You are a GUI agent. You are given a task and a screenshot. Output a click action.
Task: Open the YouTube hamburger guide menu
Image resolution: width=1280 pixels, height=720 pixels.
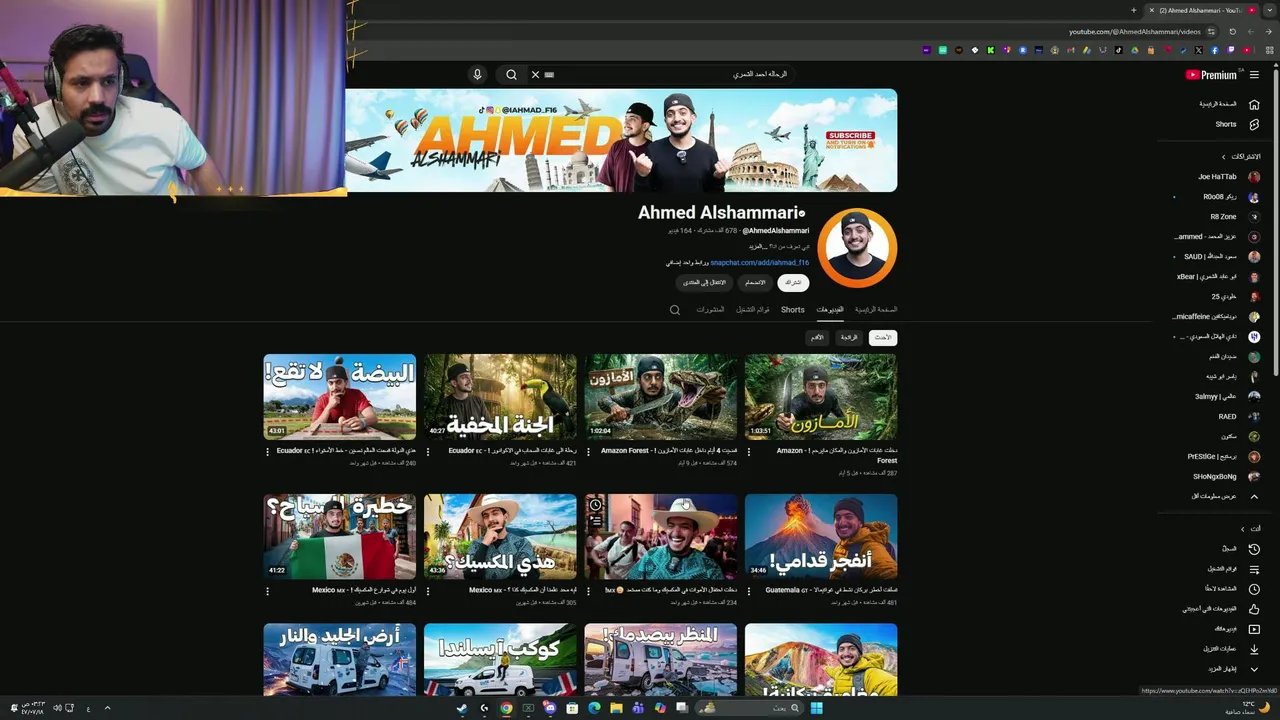(x=1254, y=75)
